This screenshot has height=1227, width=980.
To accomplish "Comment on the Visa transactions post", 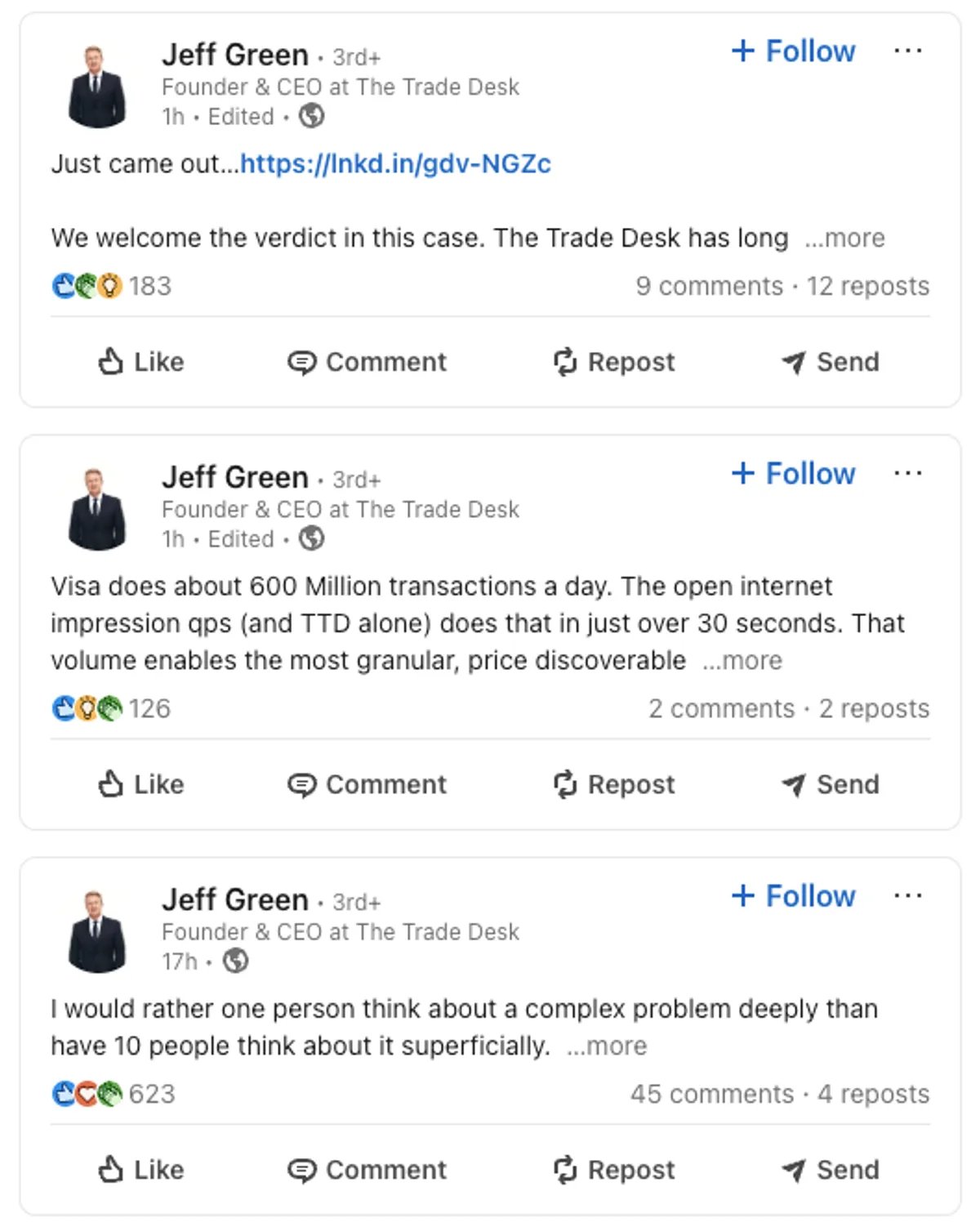I will pos(367,784).
